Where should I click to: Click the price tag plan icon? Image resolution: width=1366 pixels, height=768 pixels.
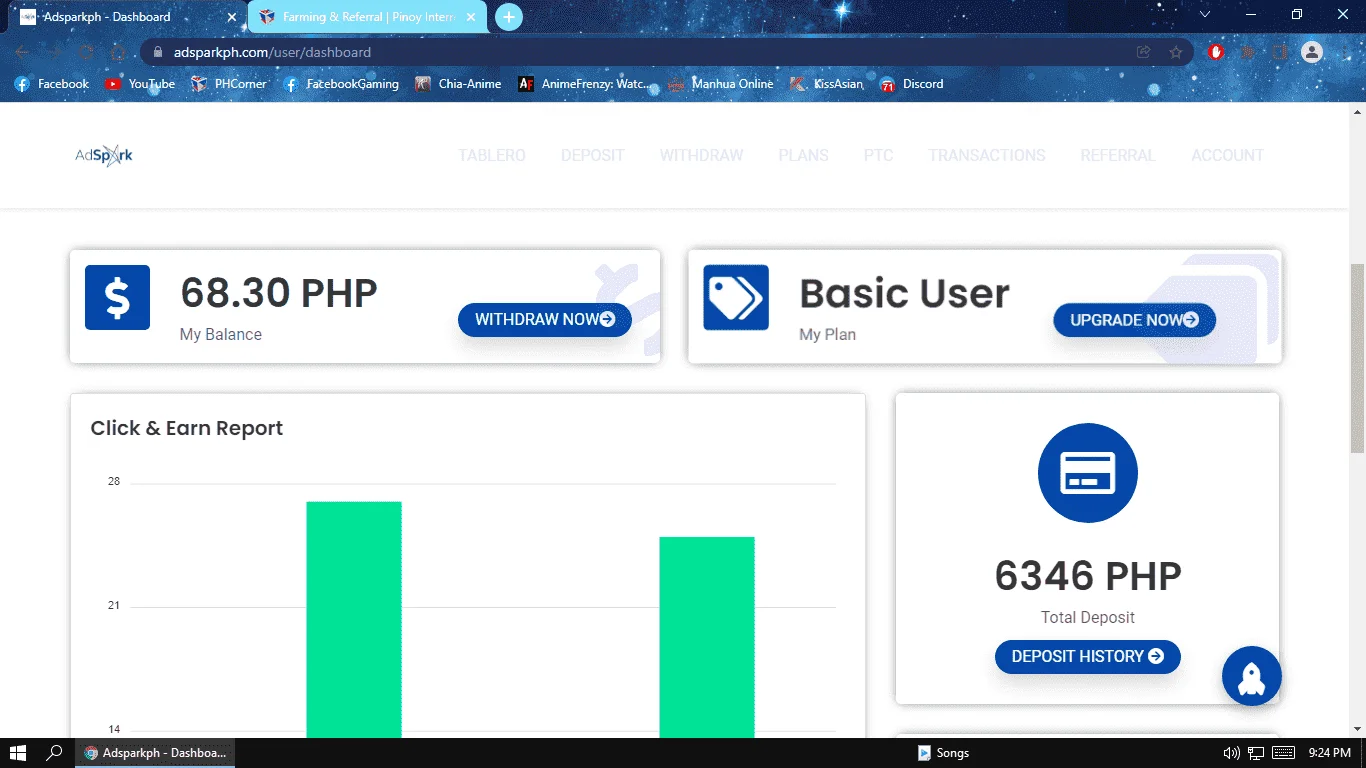(x=736, y=297)
